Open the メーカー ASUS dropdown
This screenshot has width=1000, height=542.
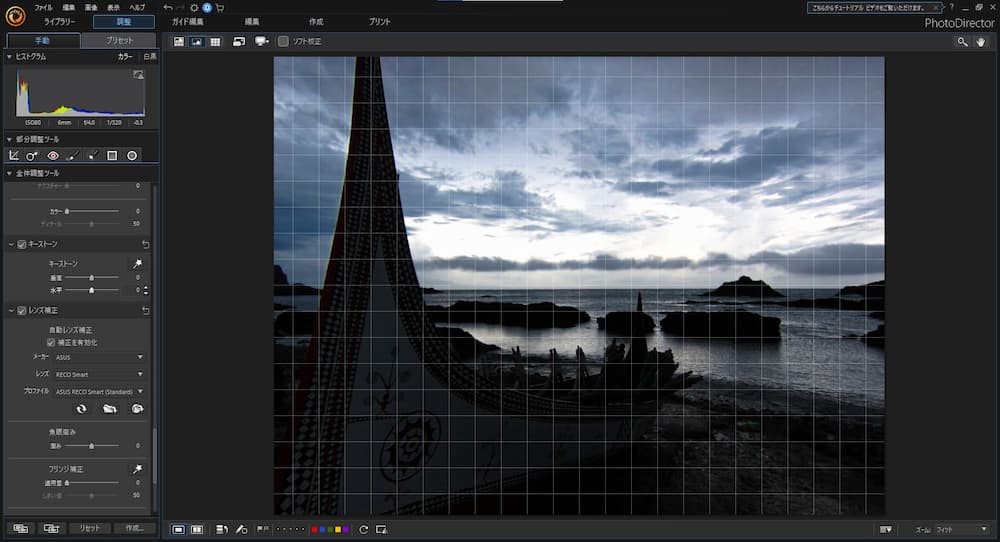point(99,357)
